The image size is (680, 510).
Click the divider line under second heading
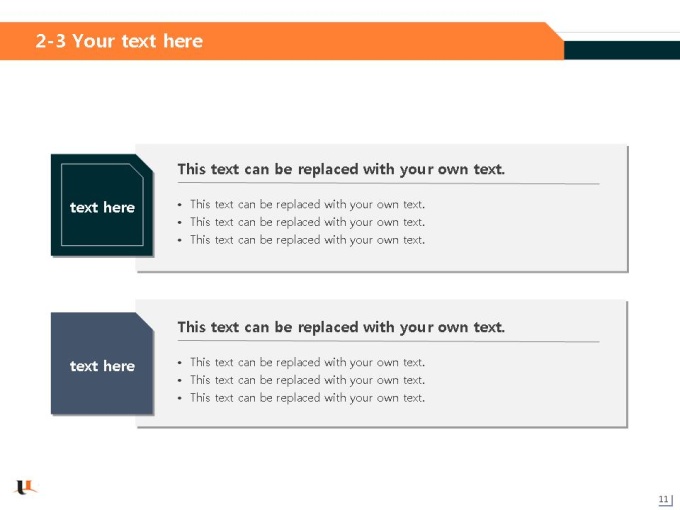[x=389, y=341]
